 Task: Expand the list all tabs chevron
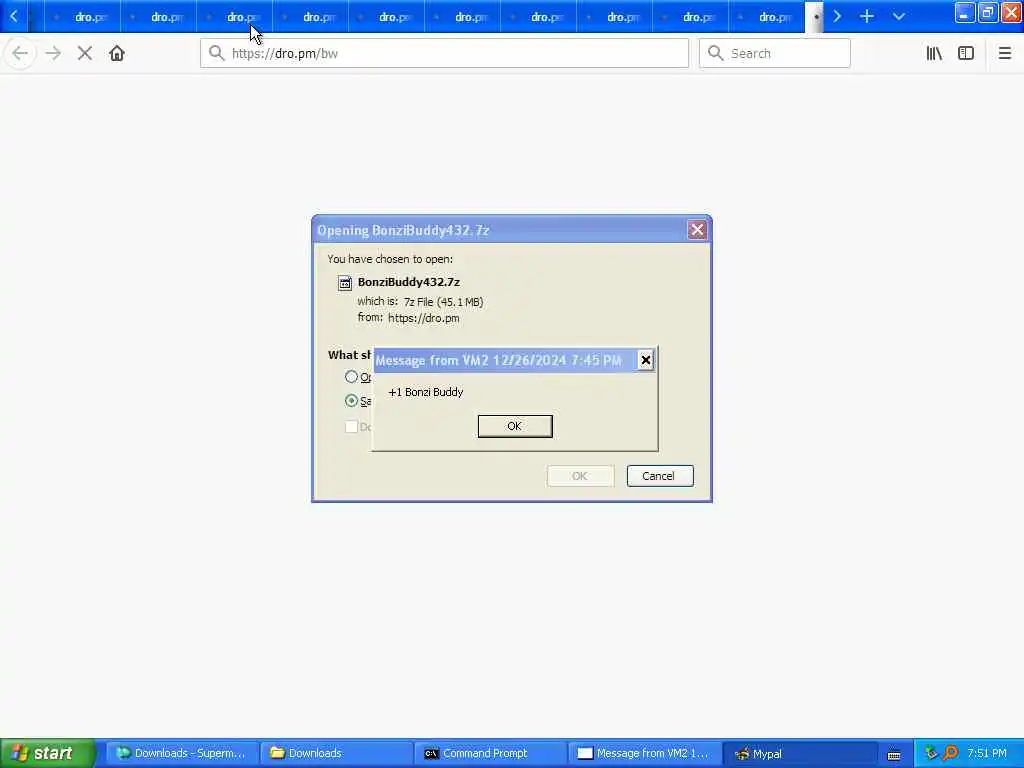[x=899, y=16]
